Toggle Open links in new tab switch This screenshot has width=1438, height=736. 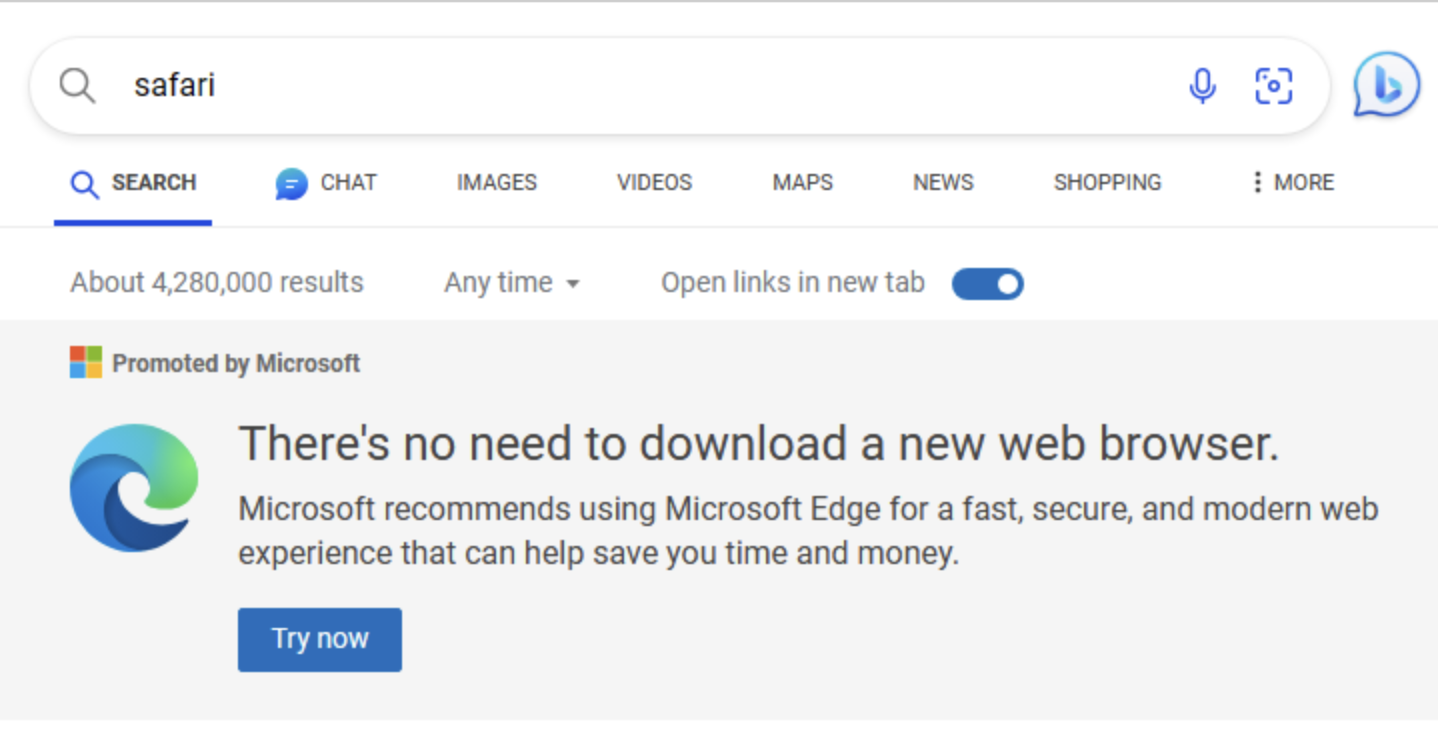click(987, 284)
